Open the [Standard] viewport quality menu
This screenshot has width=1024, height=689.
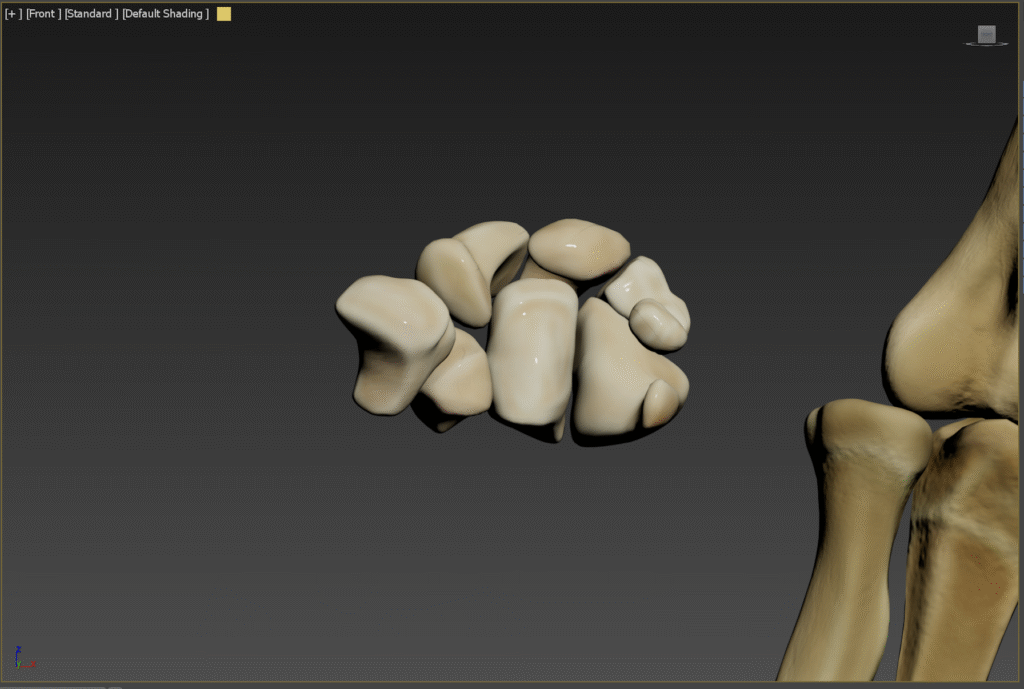[x=91, y=14]
